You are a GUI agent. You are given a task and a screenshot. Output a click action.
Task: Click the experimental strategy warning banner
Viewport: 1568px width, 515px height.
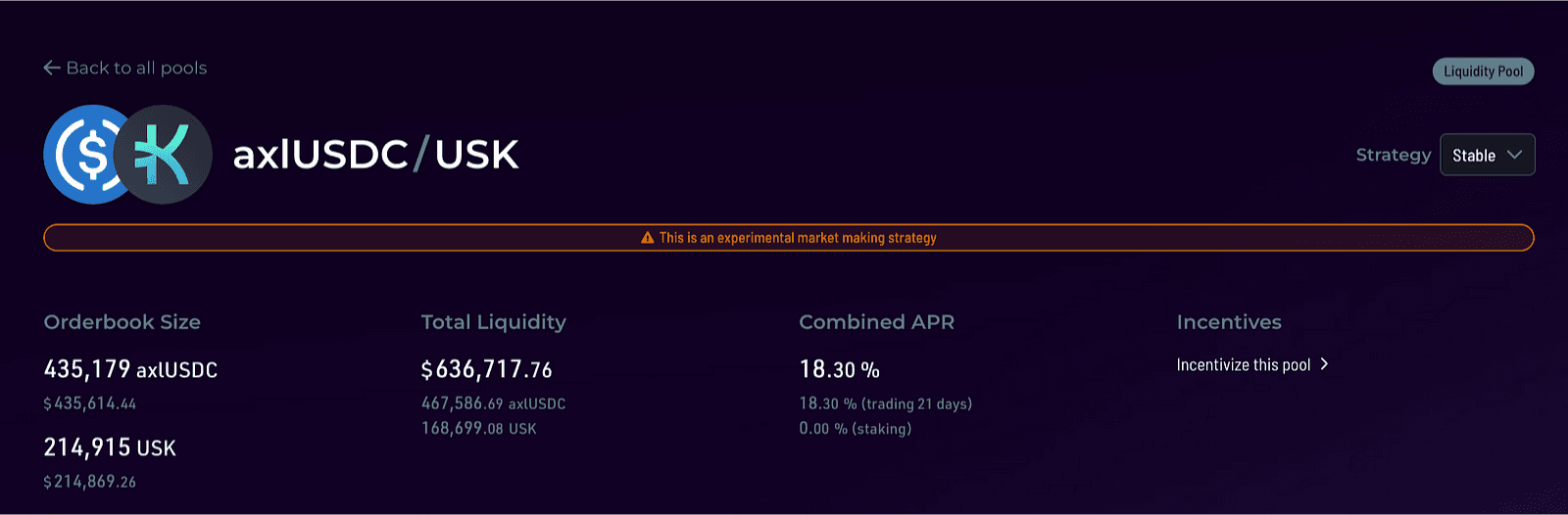pos(789,238)
